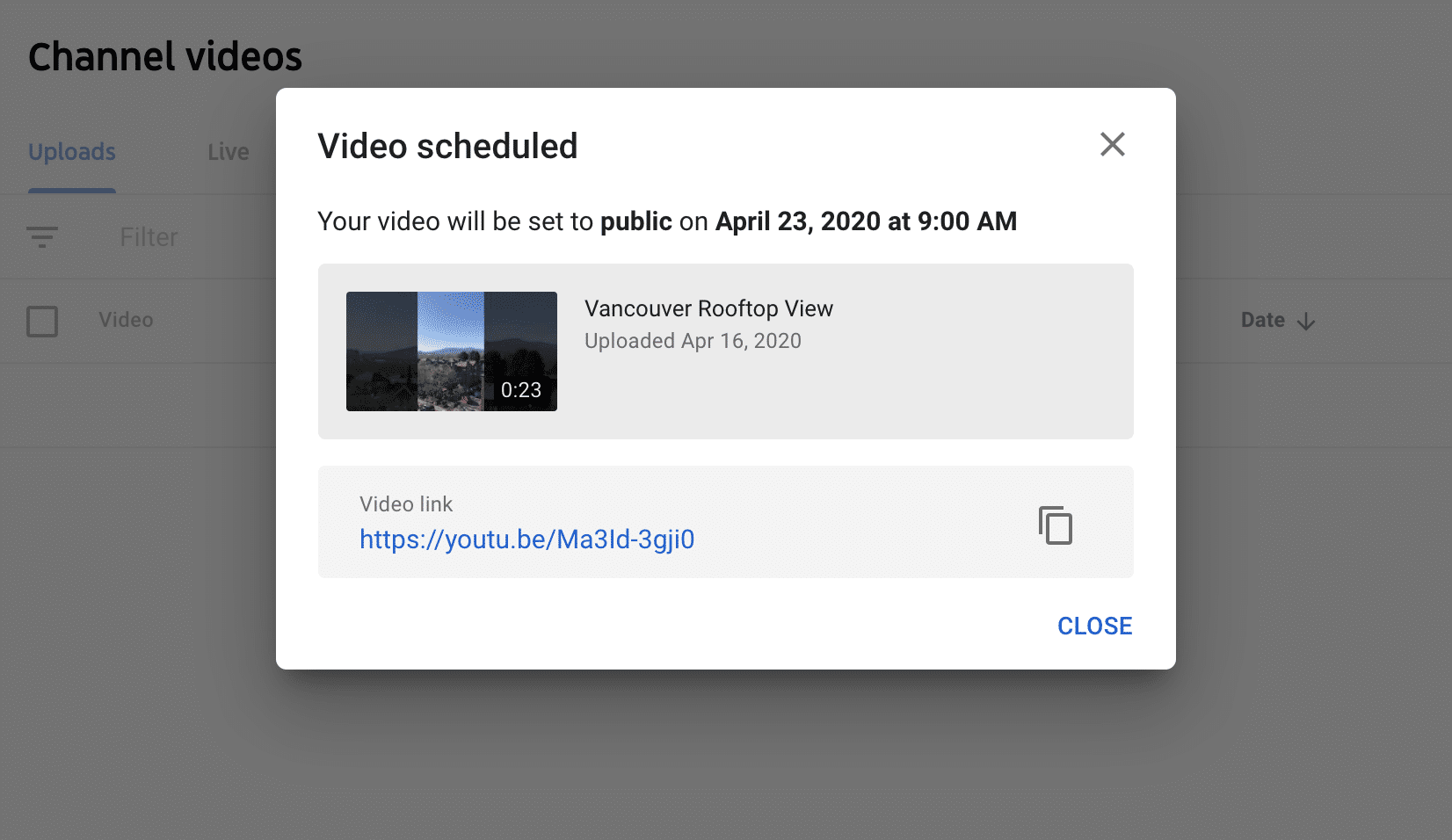Click the Video link label
Screen dimensions: 1452x840
pyautogui.click(x=405, y=504)
